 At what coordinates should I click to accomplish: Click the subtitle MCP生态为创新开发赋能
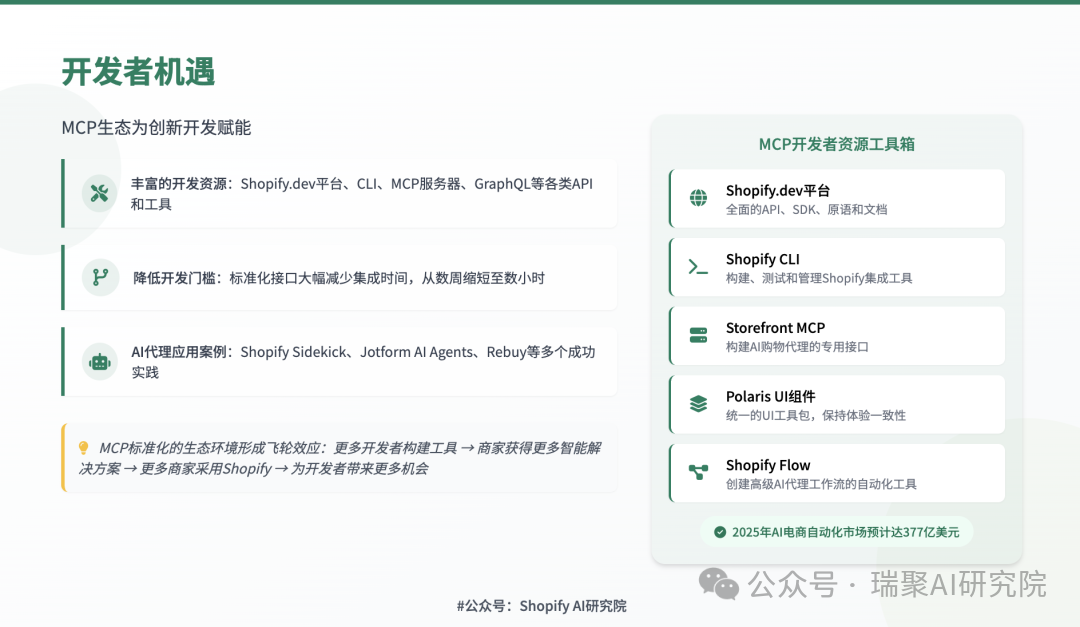pos(156,127)
